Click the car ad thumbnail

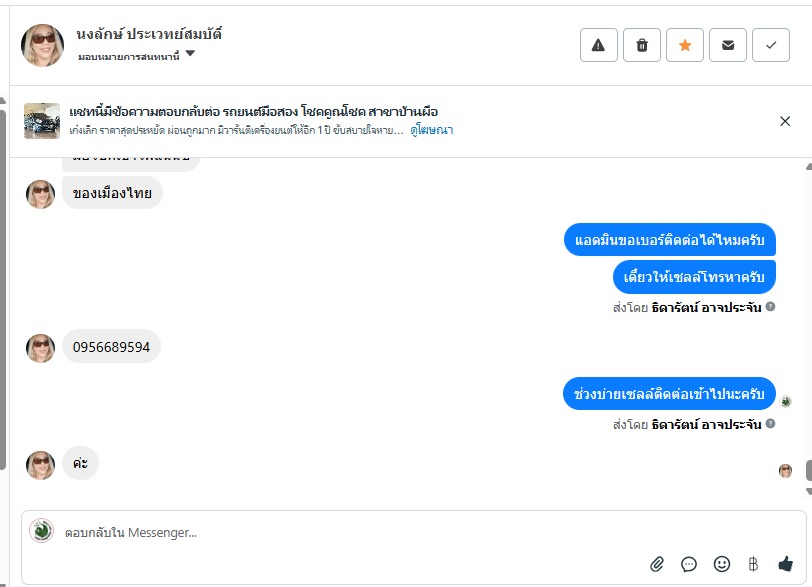pos(42,120)
